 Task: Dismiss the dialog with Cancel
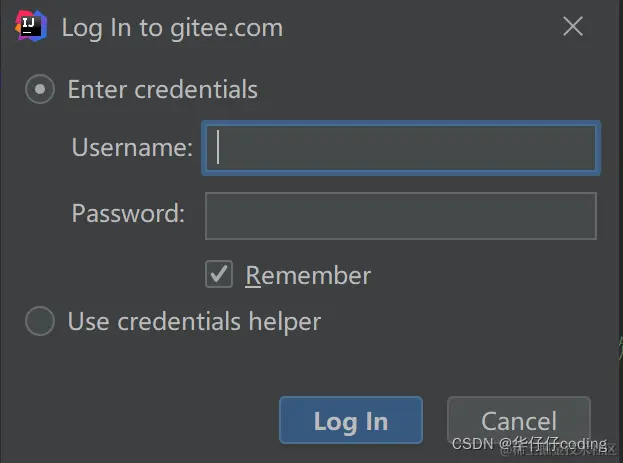[x=519, y=420]
